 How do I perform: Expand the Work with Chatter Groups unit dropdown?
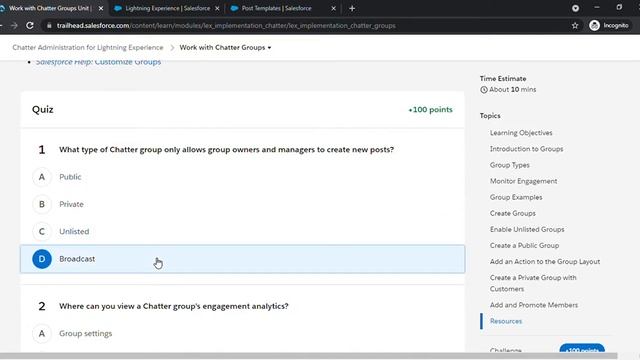(x=225, y=47)
